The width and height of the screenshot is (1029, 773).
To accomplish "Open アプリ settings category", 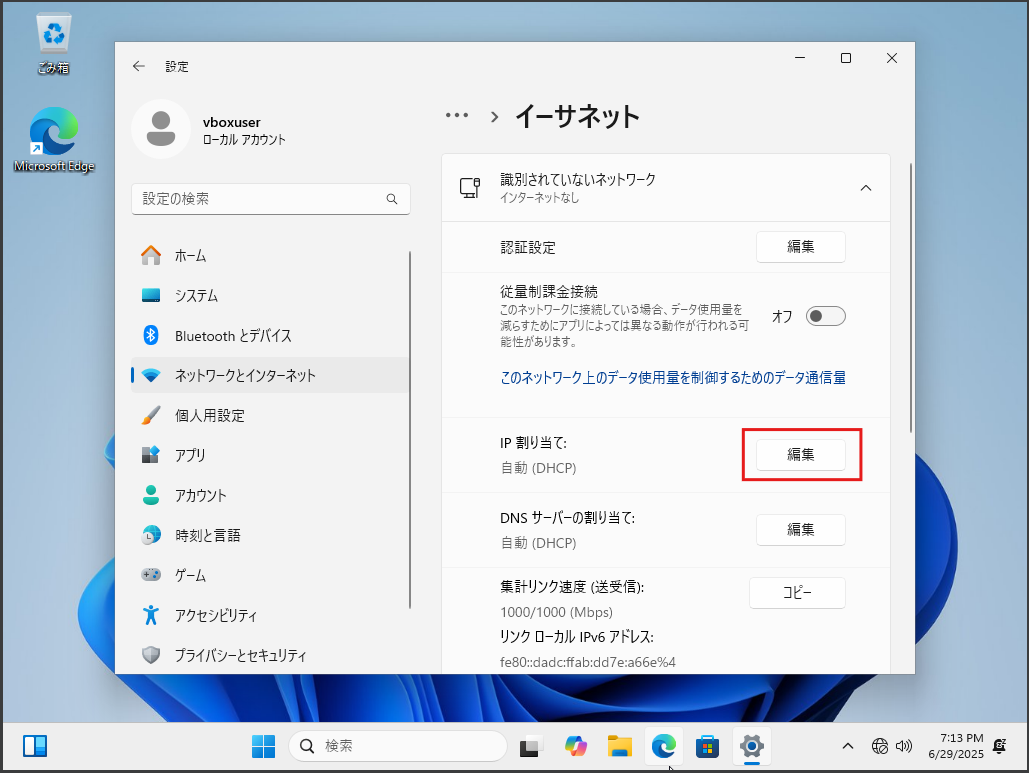I will pos(270,455).
